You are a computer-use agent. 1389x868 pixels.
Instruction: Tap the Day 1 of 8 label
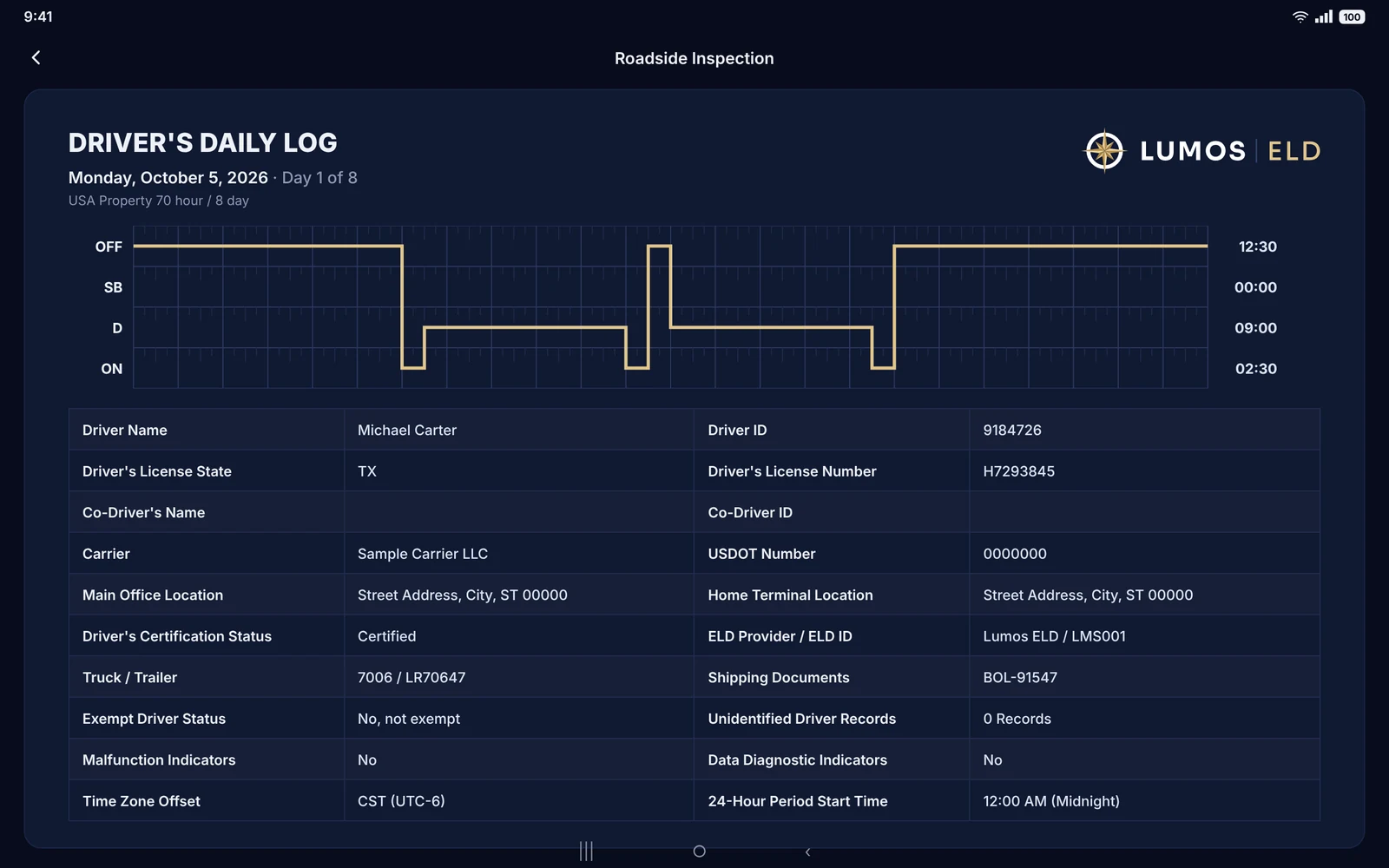[319, 177]
